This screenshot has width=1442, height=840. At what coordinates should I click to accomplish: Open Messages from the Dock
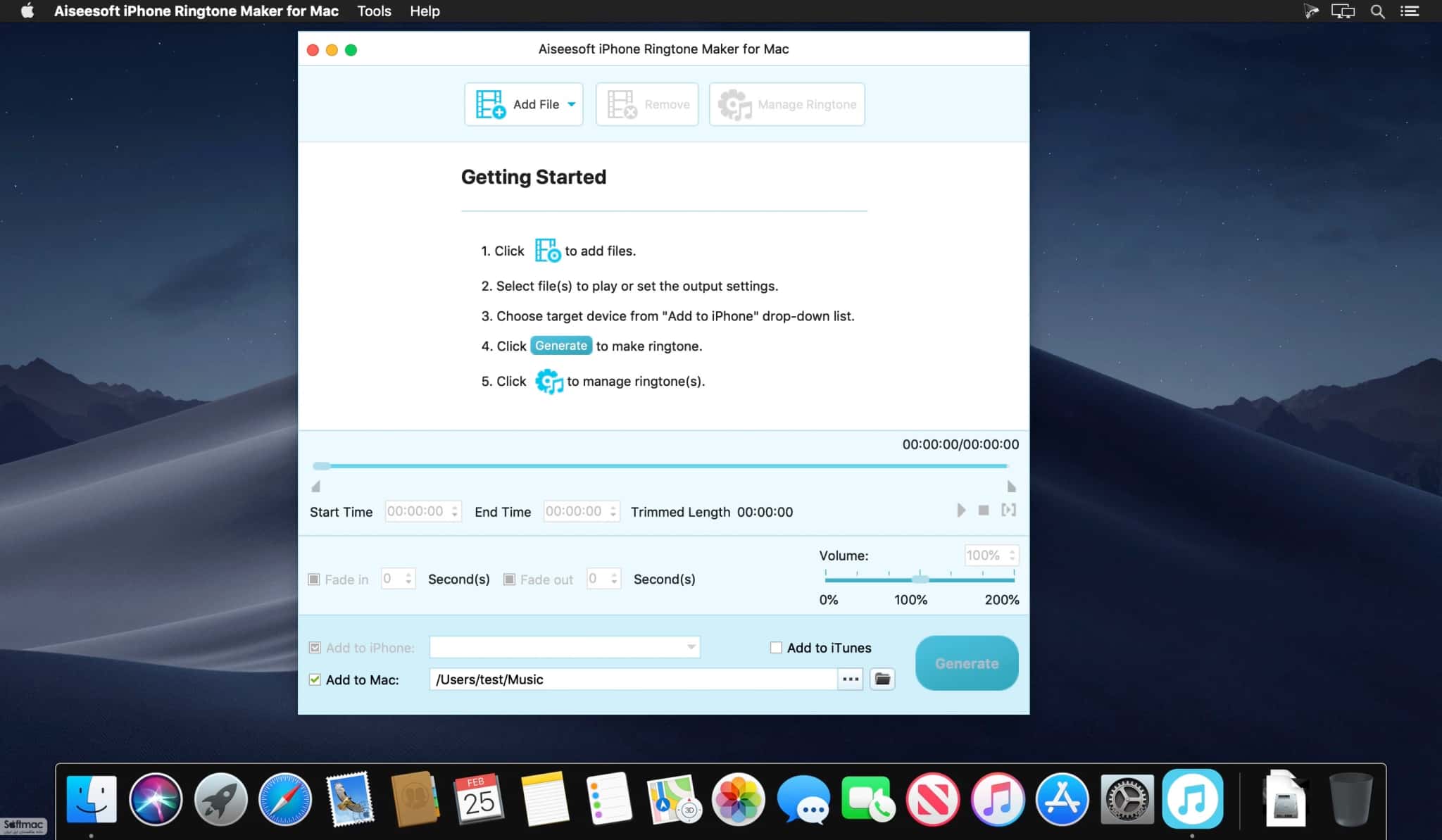(x=803, y=799)
